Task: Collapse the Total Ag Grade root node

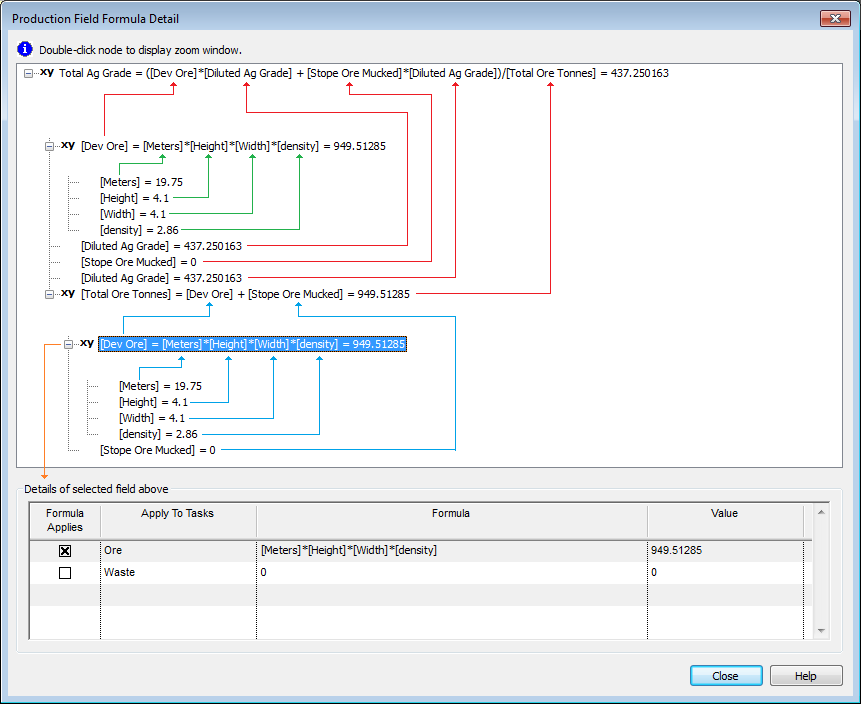Action: 29,73
